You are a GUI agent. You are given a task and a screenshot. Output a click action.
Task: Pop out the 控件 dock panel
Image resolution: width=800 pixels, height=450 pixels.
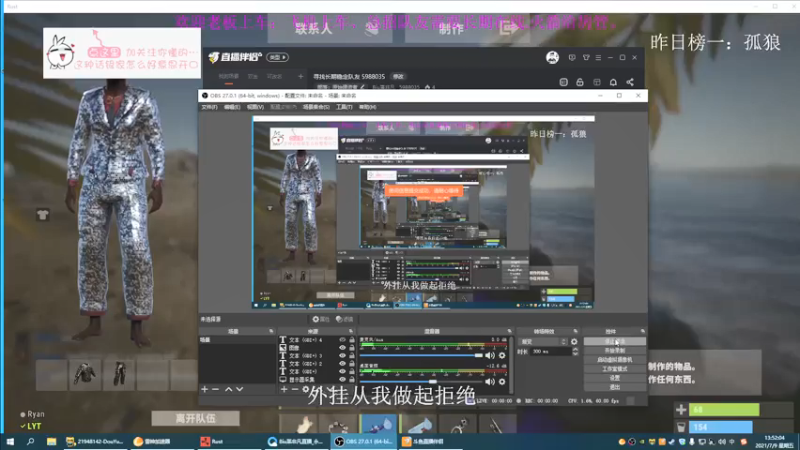pyautogui.click(x=642, y=332)
